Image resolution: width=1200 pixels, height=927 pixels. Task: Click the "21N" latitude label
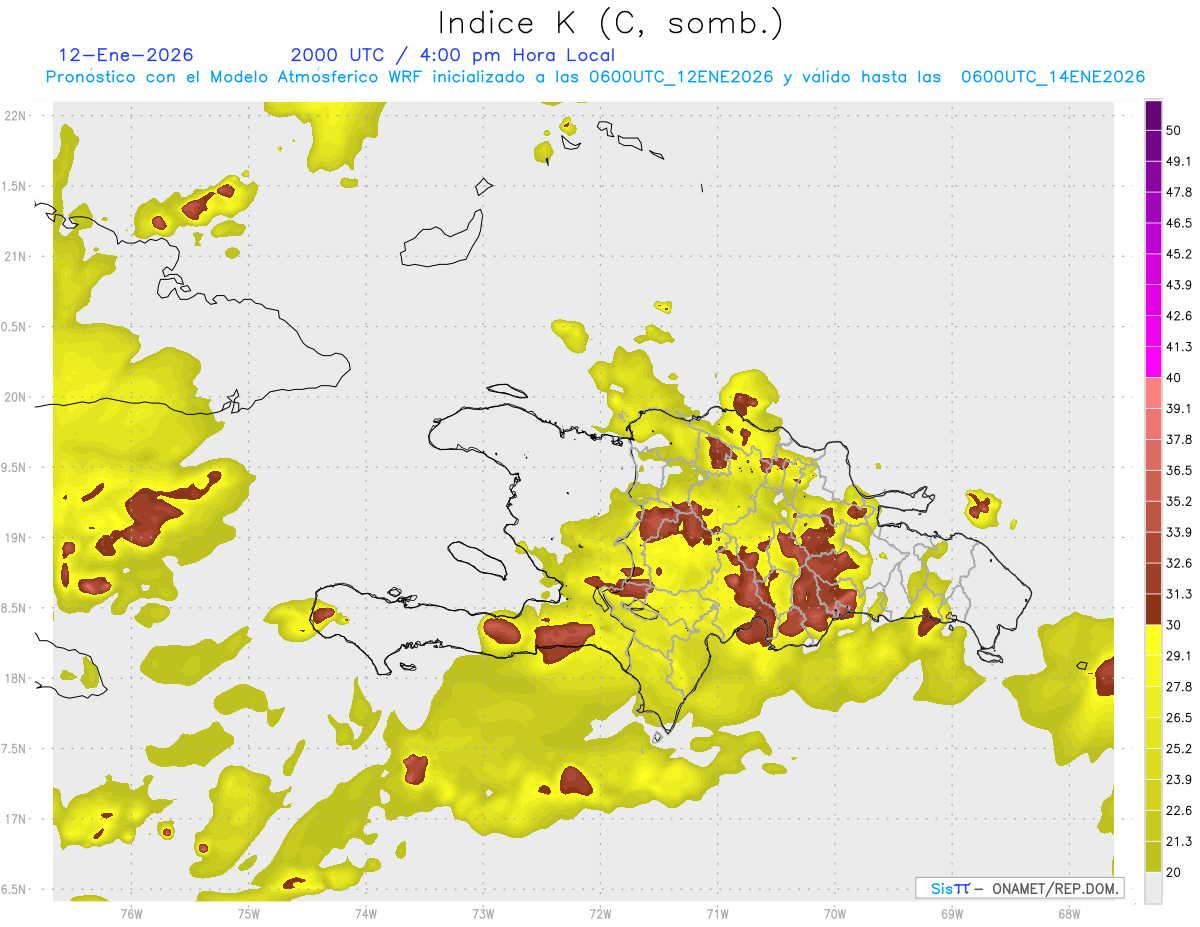15,256
